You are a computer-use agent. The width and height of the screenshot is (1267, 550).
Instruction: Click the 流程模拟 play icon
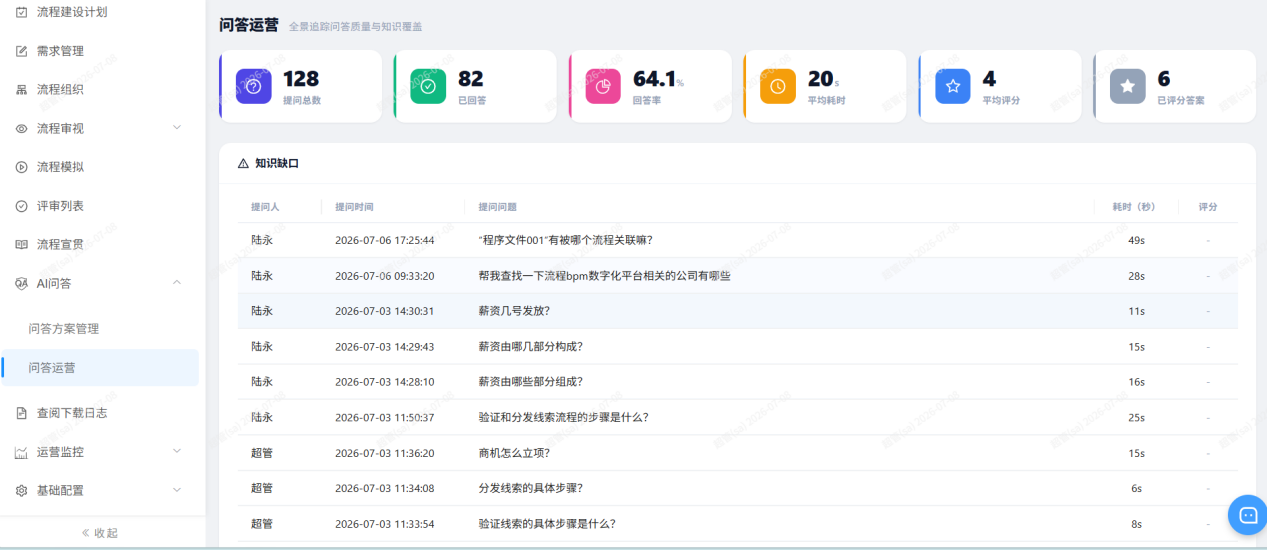22,167
